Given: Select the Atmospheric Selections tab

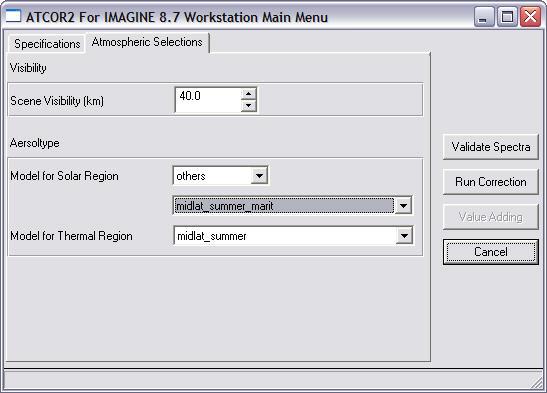Looking at the screenshot, I should click(x=147, y=42).
